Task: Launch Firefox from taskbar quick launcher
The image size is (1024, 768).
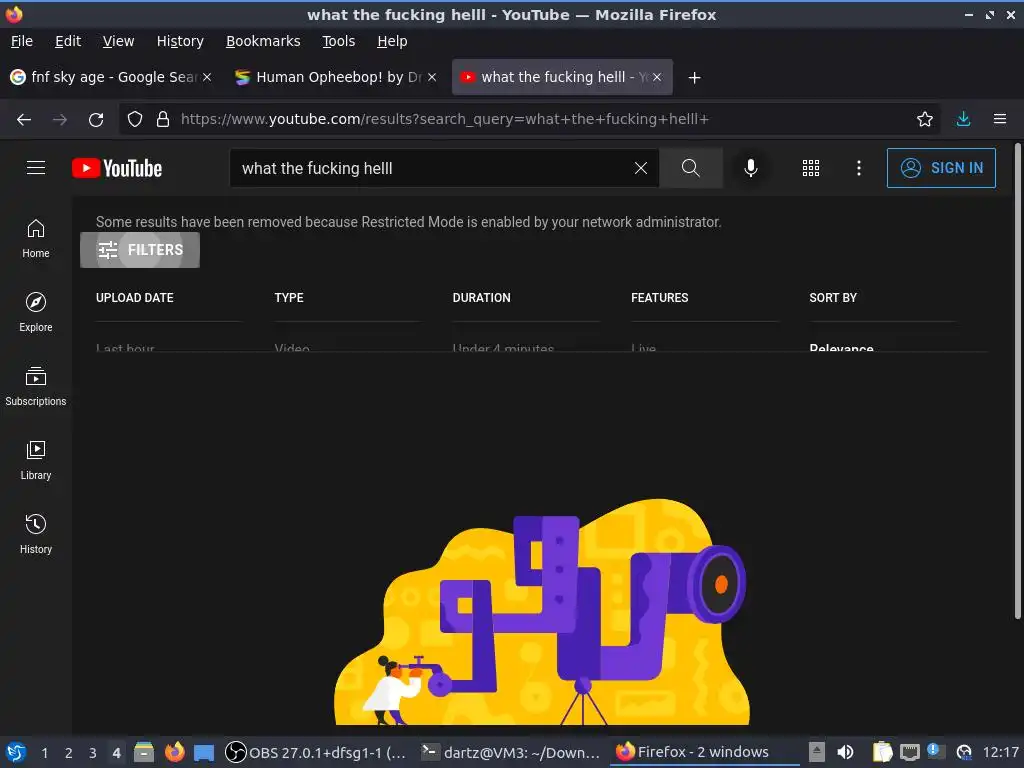Action: [174, 752]
